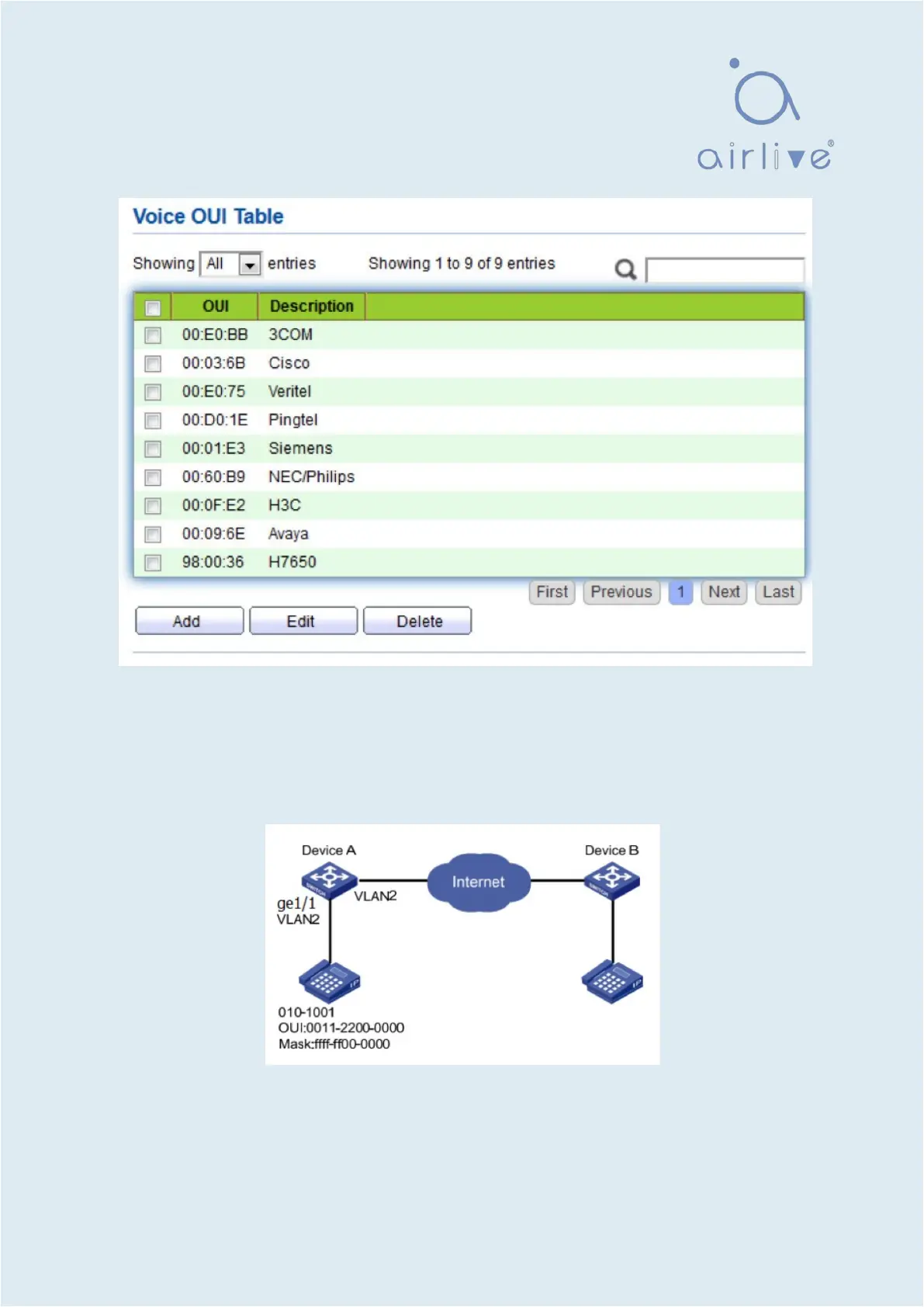Image resolution: width=924 pixels, height=1307 pixels.
Task: Click the Delete button
Action: click(418, 622)
